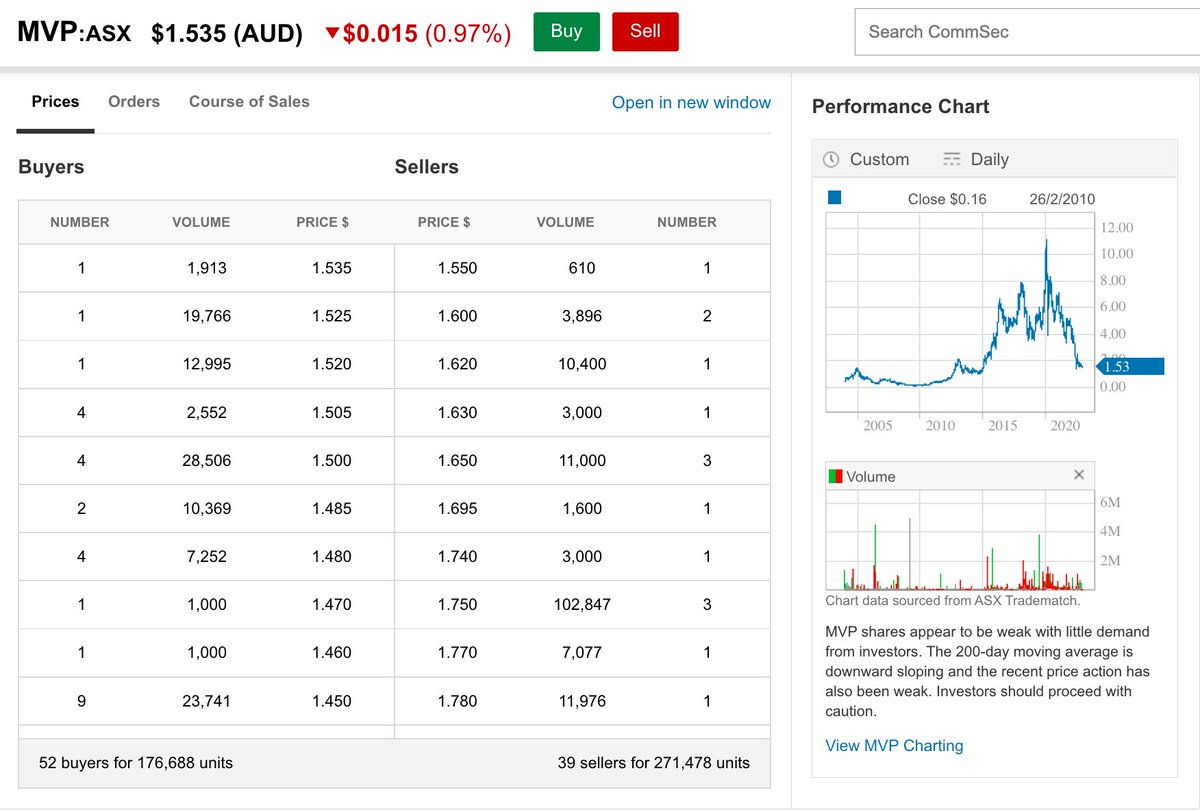Viewport: 1200px width, 810px height.
Task: Click the red down-arrow change indicator
Action: 332,33
